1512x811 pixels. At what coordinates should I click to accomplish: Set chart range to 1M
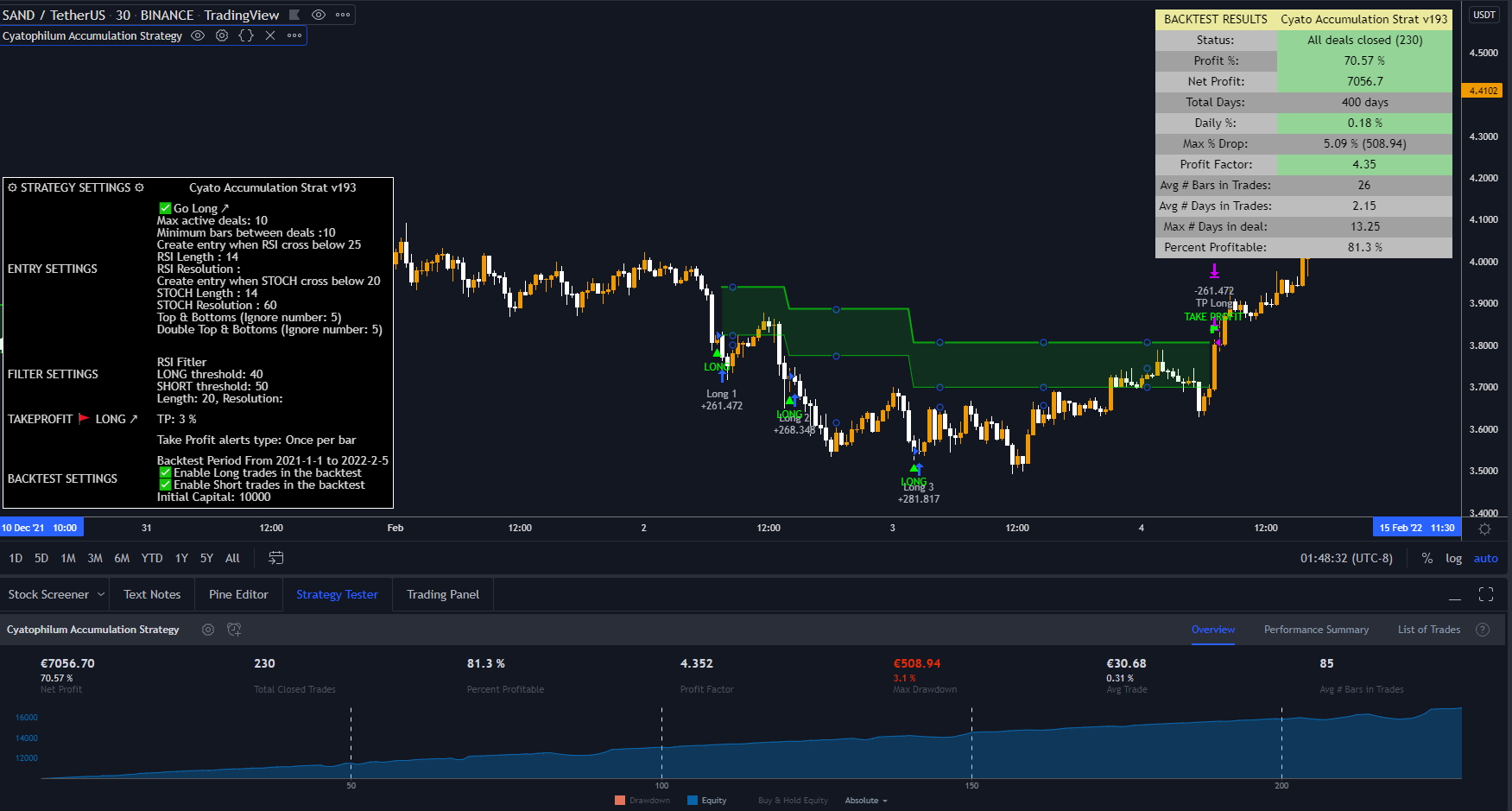click(68, 558)
